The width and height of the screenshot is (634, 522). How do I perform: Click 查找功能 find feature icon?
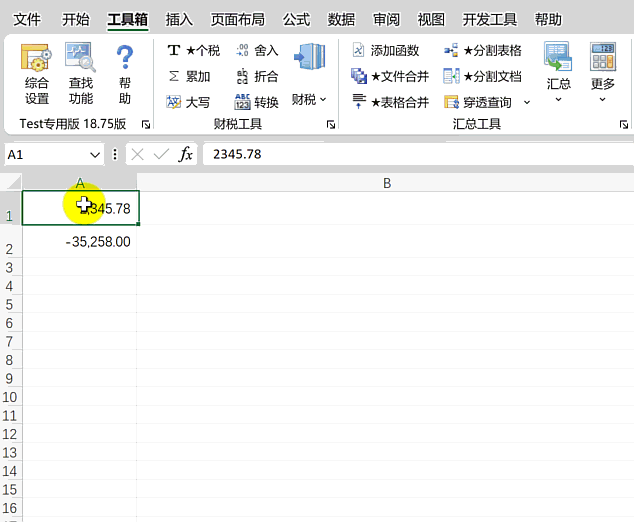pos(81,74)
